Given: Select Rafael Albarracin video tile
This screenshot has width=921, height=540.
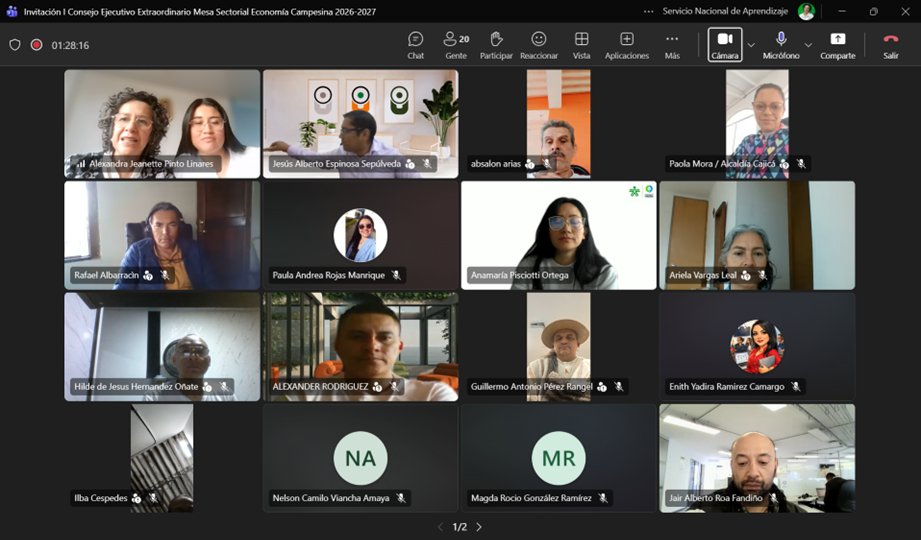Looking at the screenshot, I should coord(162,235).
